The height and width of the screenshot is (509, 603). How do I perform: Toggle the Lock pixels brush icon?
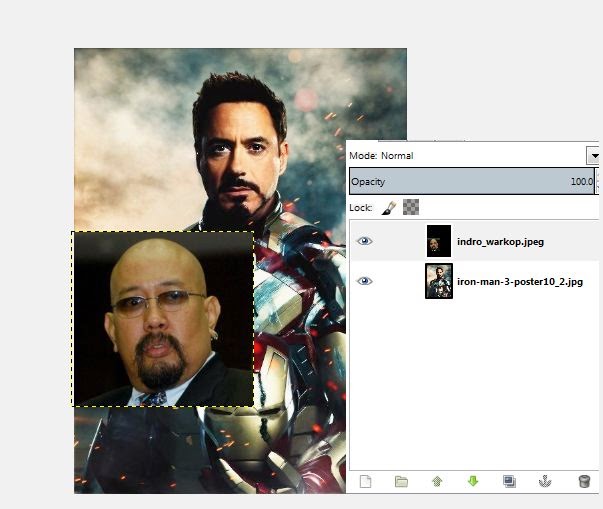(x=389, y=208)
